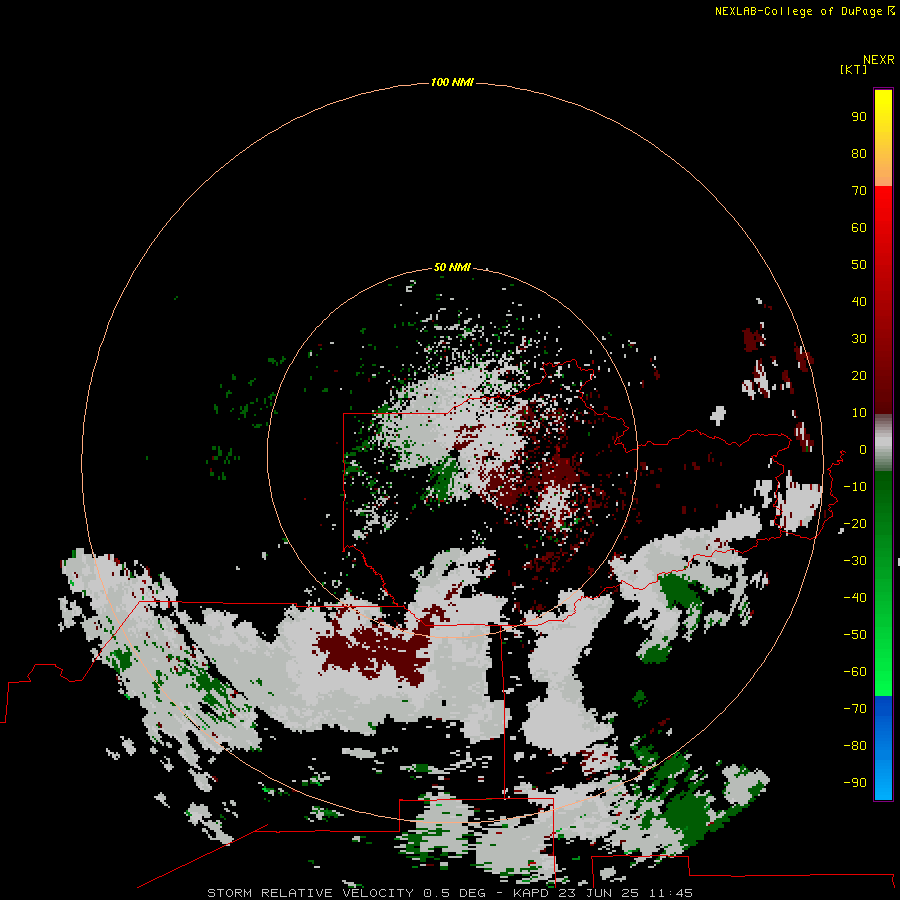Click the [KT] units label
Screen dimensions: 900x900
[853, 69]
